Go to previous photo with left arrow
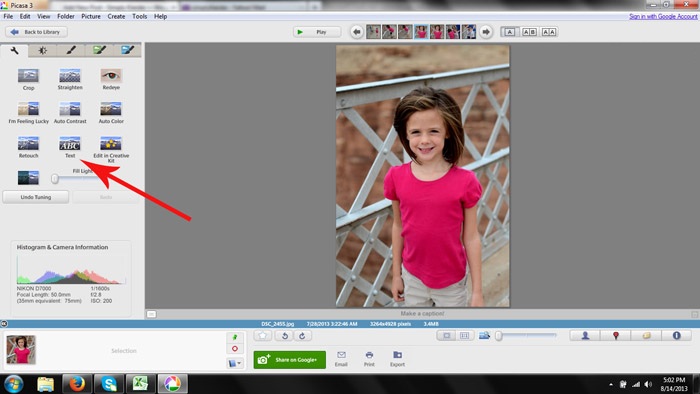 pos(356,32)
